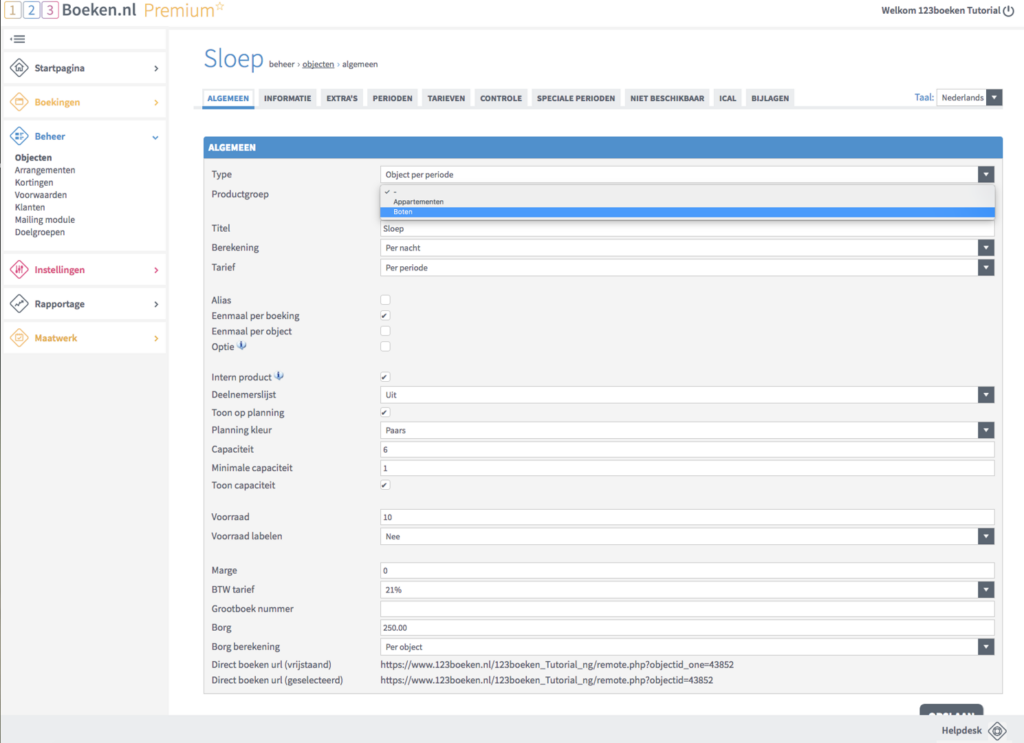
Task: Expand the Rapportage menu chevron
Action: point(156,304)
